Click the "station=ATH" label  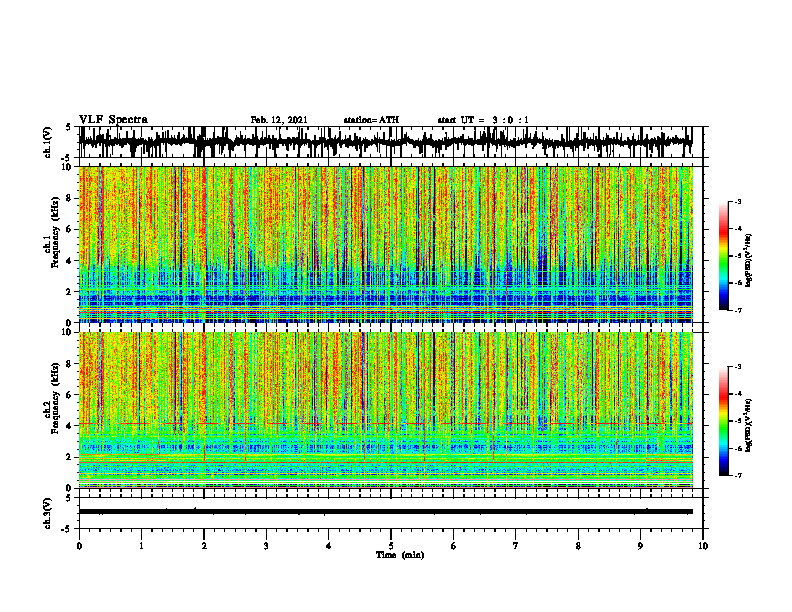click(x=371, y=120)
